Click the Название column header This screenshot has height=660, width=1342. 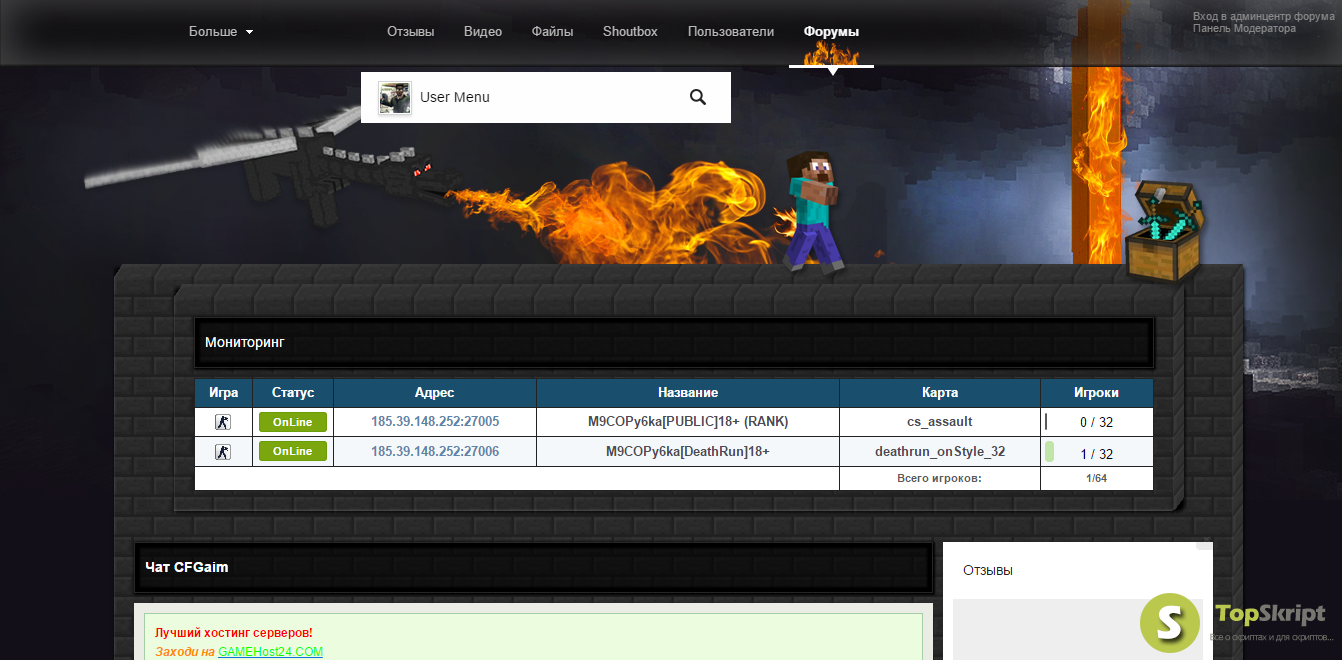(688, 393)
